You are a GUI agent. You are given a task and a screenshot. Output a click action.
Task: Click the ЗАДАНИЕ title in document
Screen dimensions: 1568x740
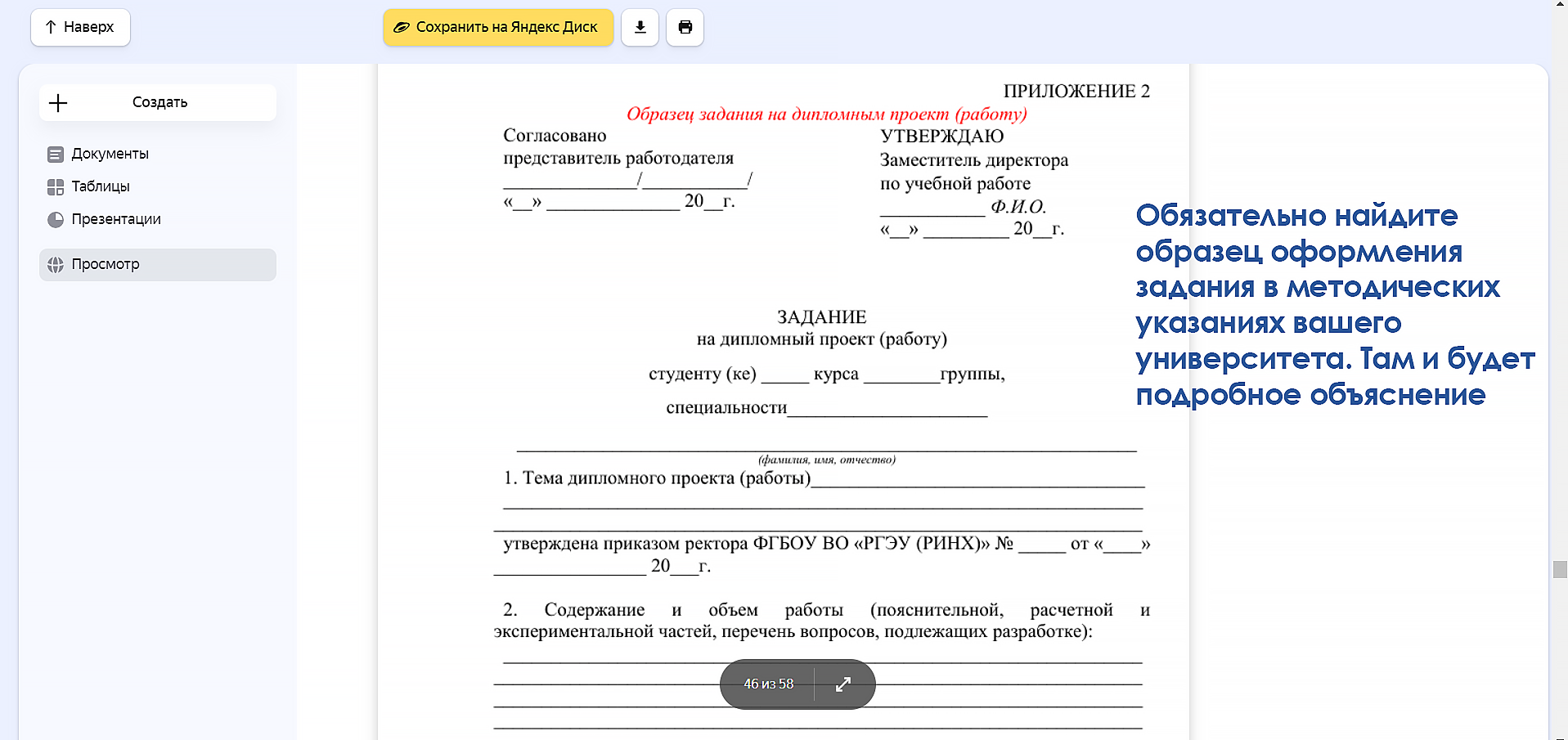[x=821, y=316]
